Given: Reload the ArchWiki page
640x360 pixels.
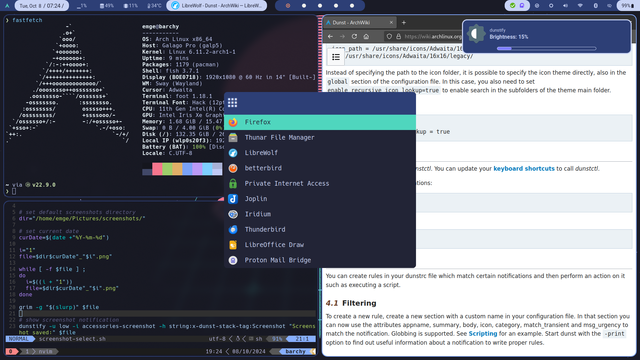Looking at the screenshot, I should point(354,36).
